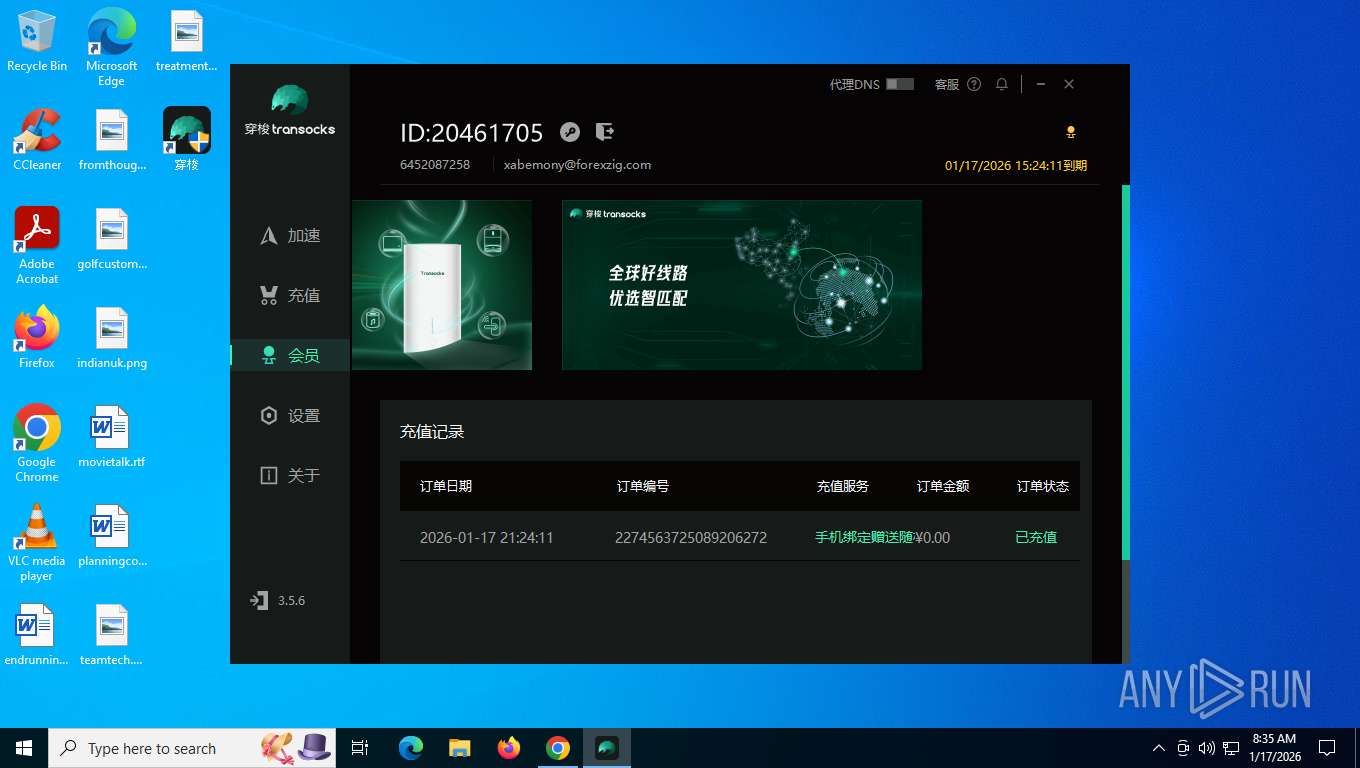Toggle the 代理DNS switch
This screenshot has width=1360, height=768.
[900, 84]
